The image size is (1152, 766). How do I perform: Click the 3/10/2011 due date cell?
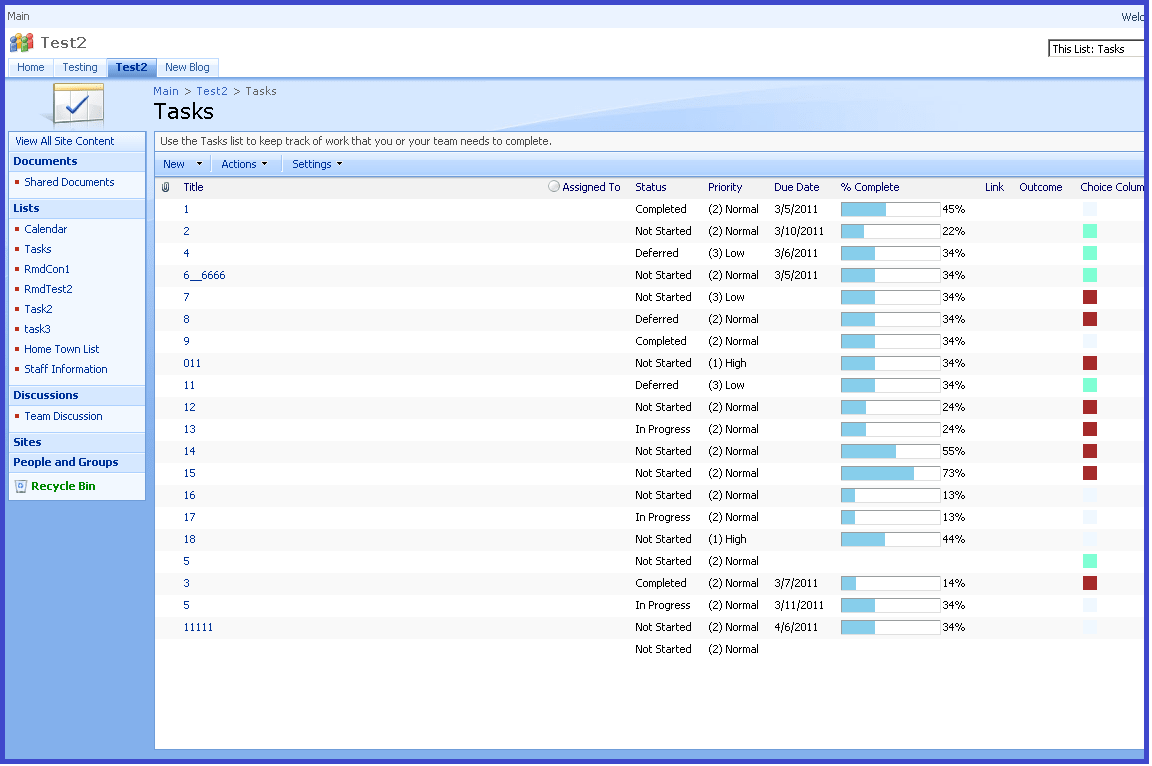pos(799,231)
